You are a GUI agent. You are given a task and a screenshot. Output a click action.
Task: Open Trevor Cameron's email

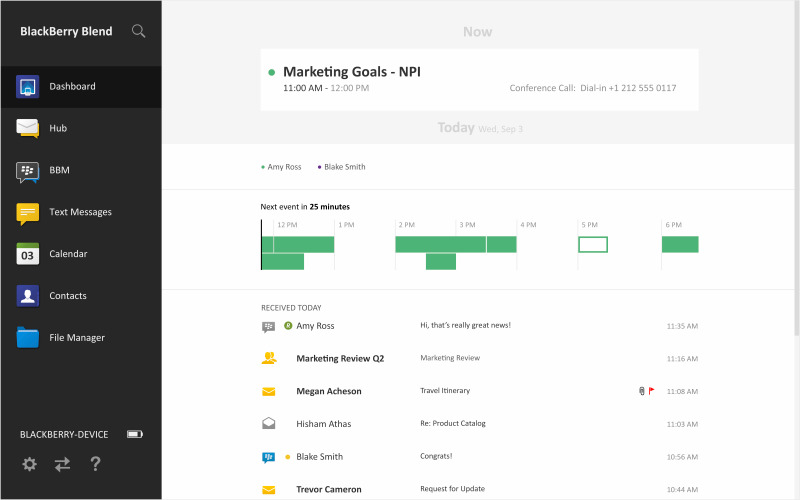[x=480, y=489]
